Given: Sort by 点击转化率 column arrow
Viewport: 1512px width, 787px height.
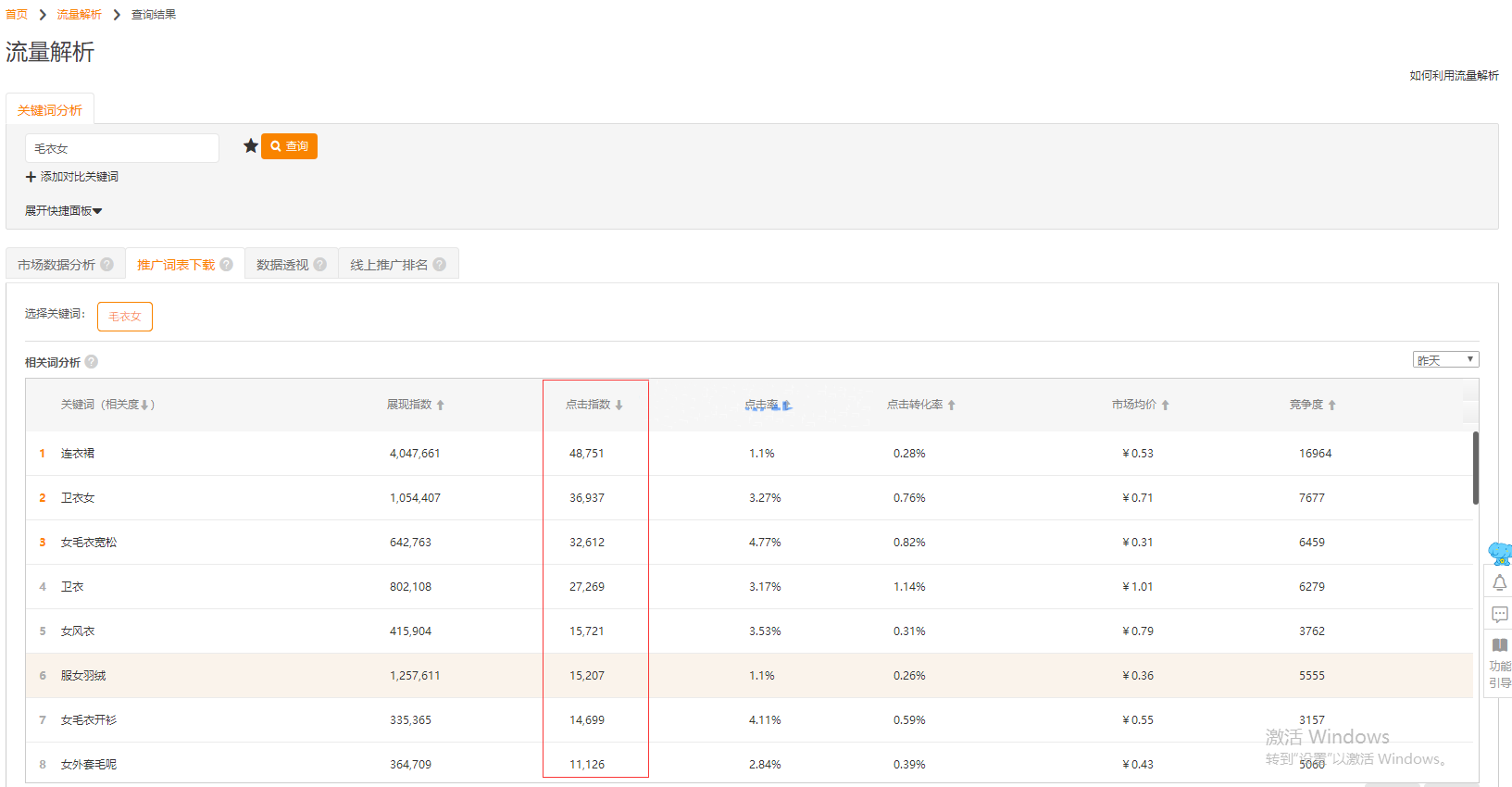Looking at the screenshot, I should (x=952, y=405).
